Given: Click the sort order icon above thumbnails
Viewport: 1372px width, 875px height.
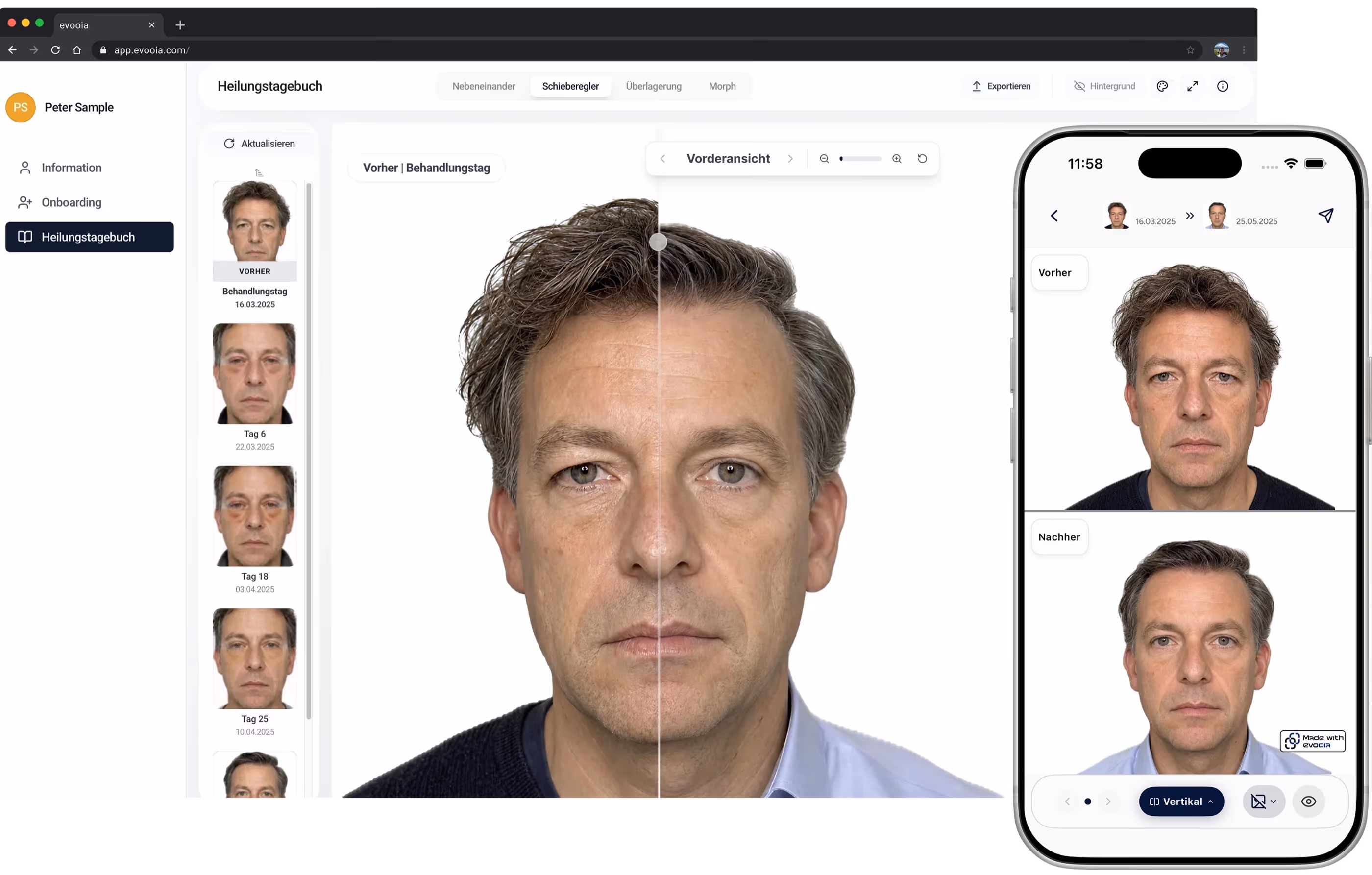Looking at the screenshot, I should coord(259,172).
